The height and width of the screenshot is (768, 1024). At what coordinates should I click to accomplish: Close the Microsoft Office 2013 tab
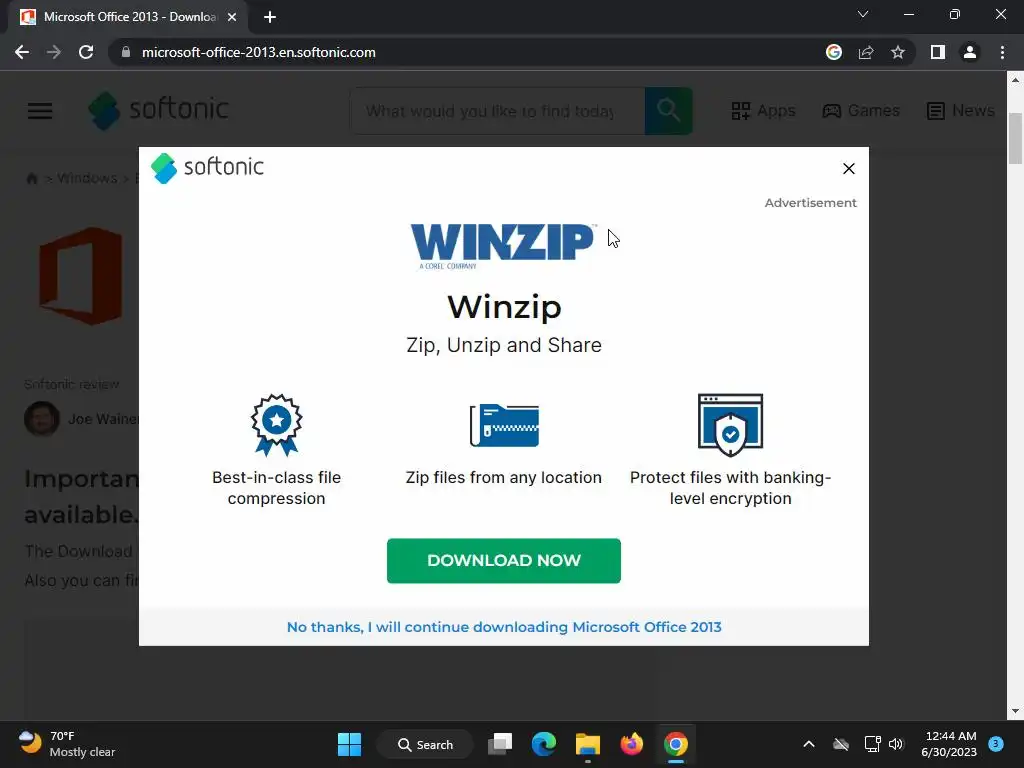[232, 17]
